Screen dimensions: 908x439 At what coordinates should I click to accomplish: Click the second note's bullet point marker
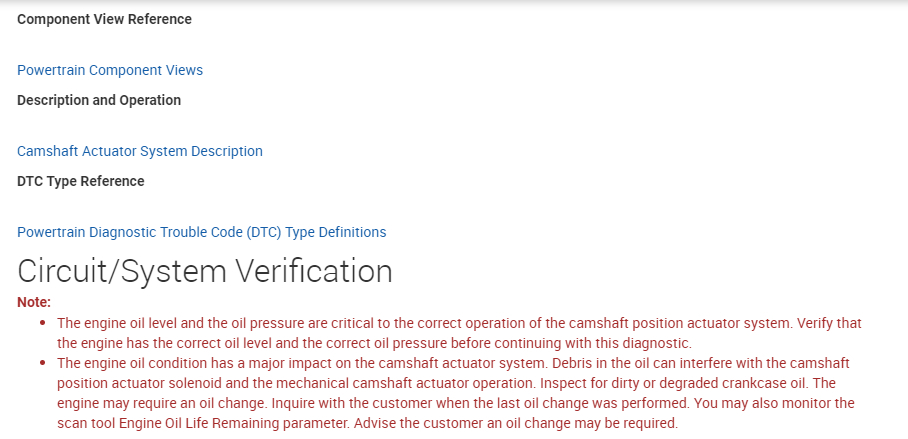click(42, 364)
